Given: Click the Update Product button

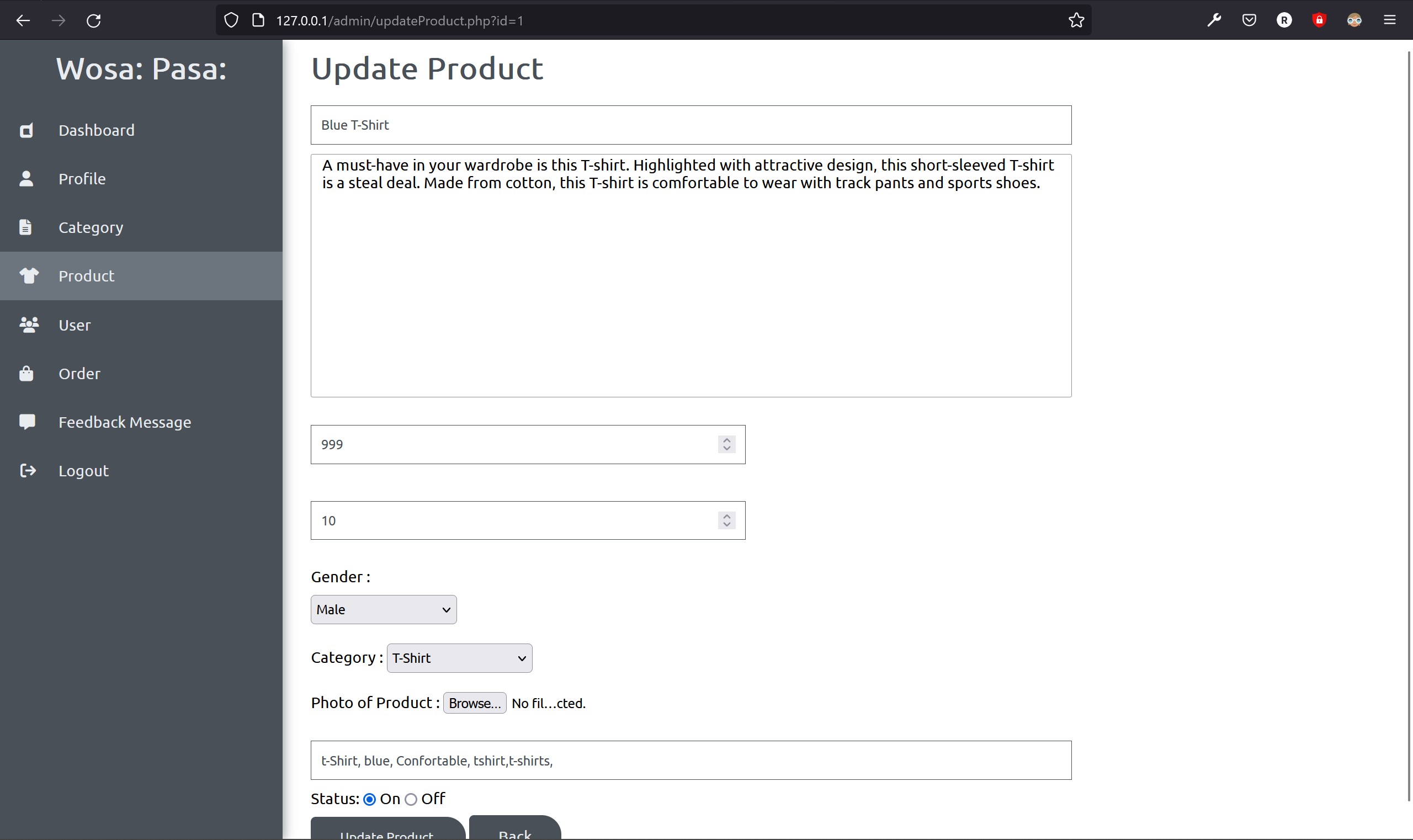Looking at the screenshot, I should coord(386,833).
